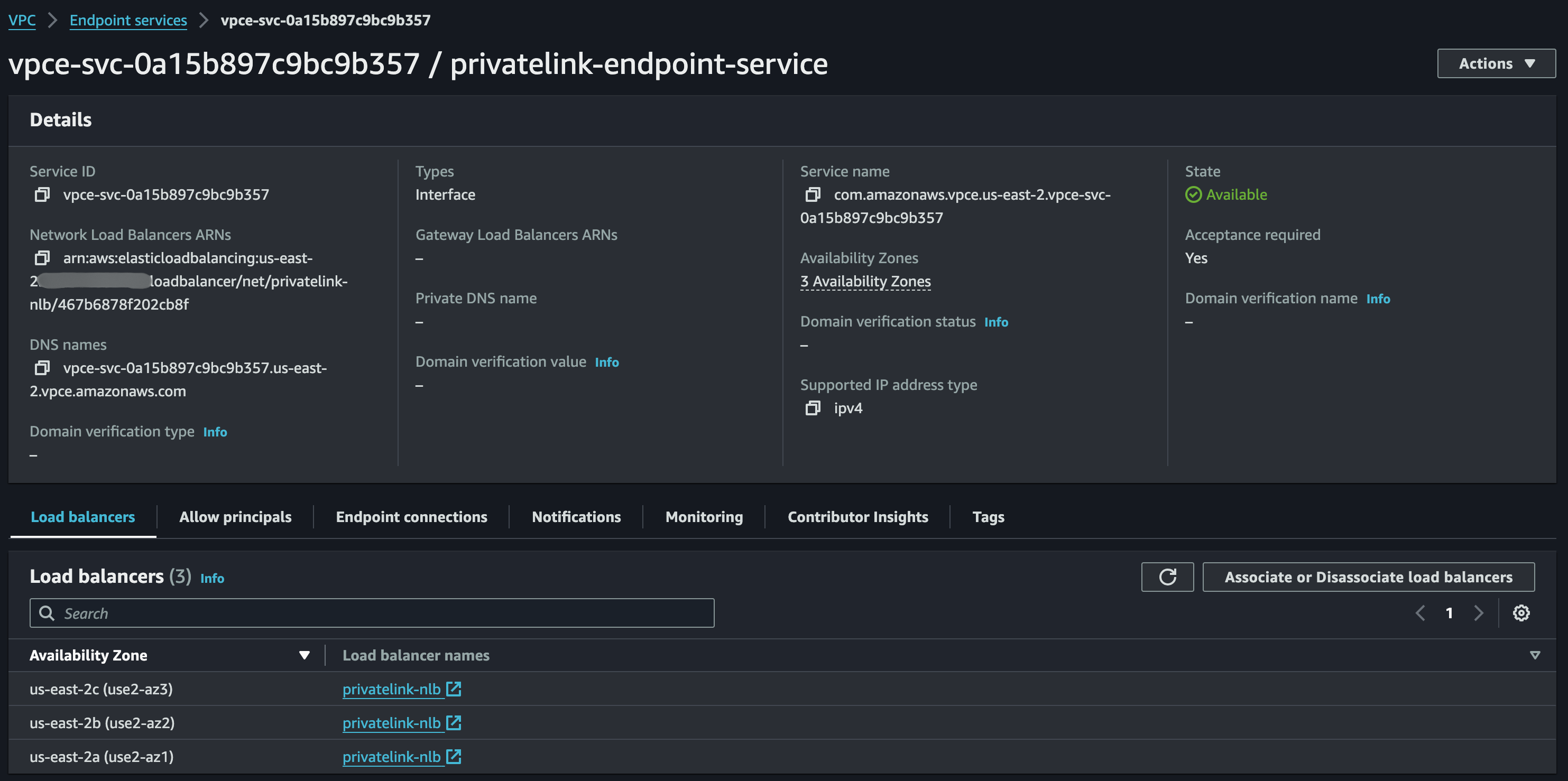
Task: Select page number 1 in pagination
Action: coord(1449,613)
